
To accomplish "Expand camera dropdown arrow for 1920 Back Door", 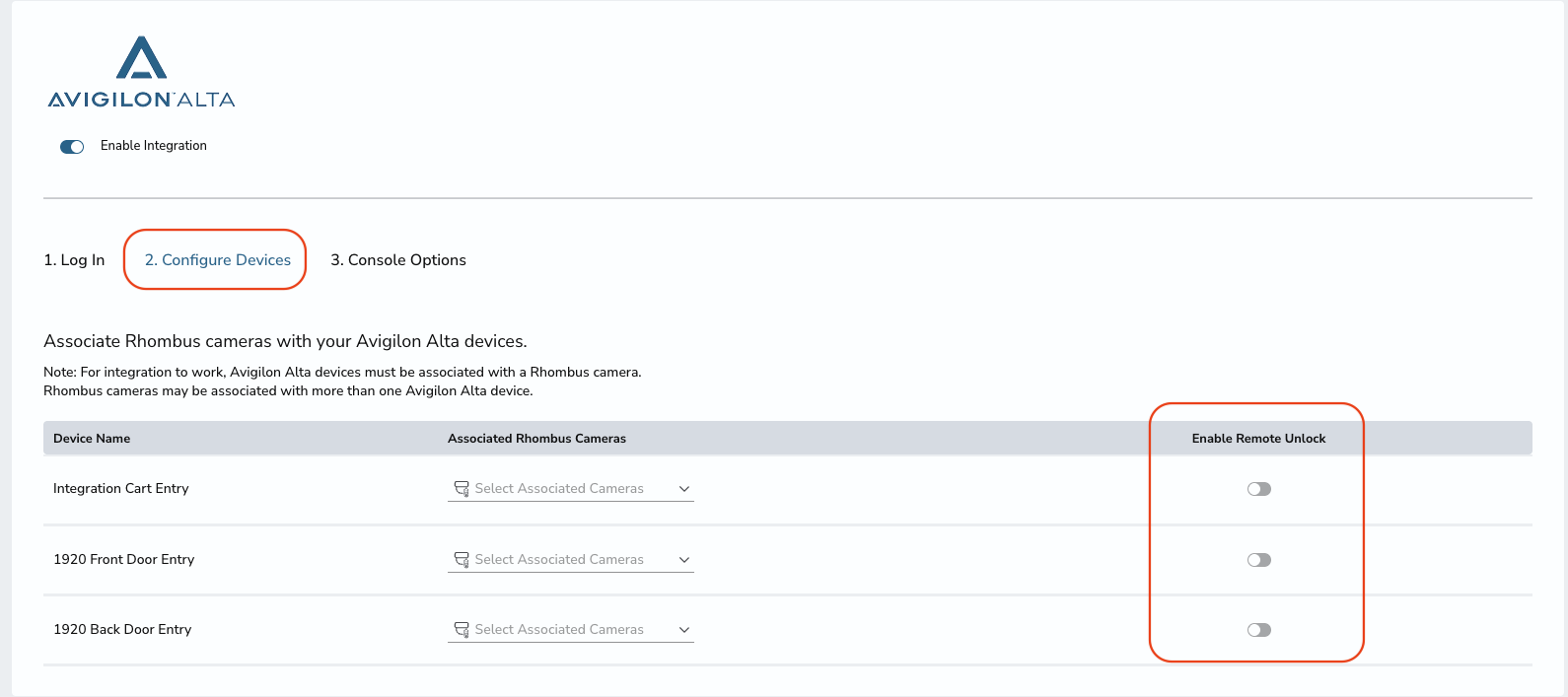I will 684,630.
